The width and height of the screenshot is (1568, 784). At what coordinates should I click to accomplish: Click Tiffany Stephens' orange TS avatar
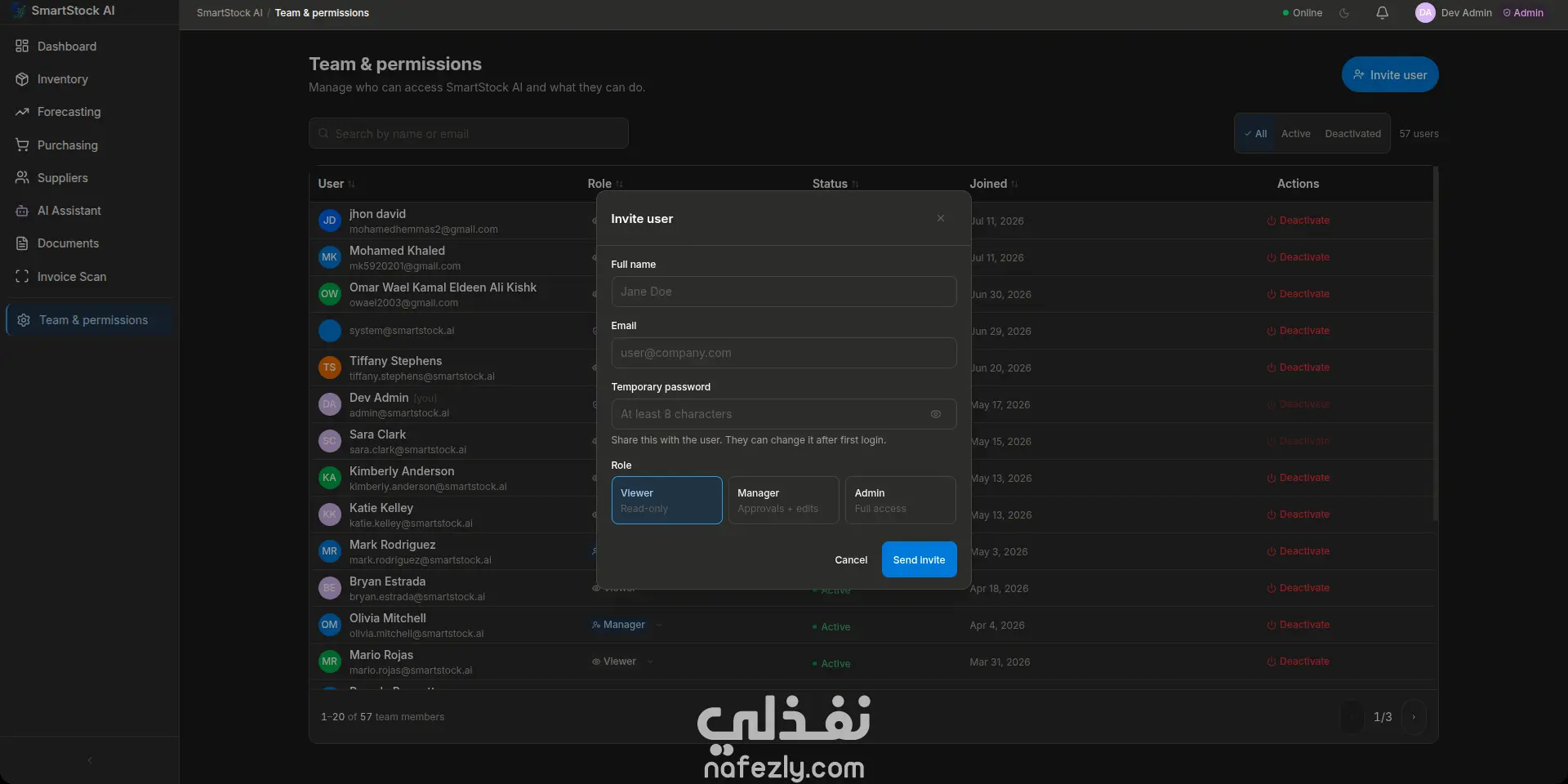pos(330,367)
